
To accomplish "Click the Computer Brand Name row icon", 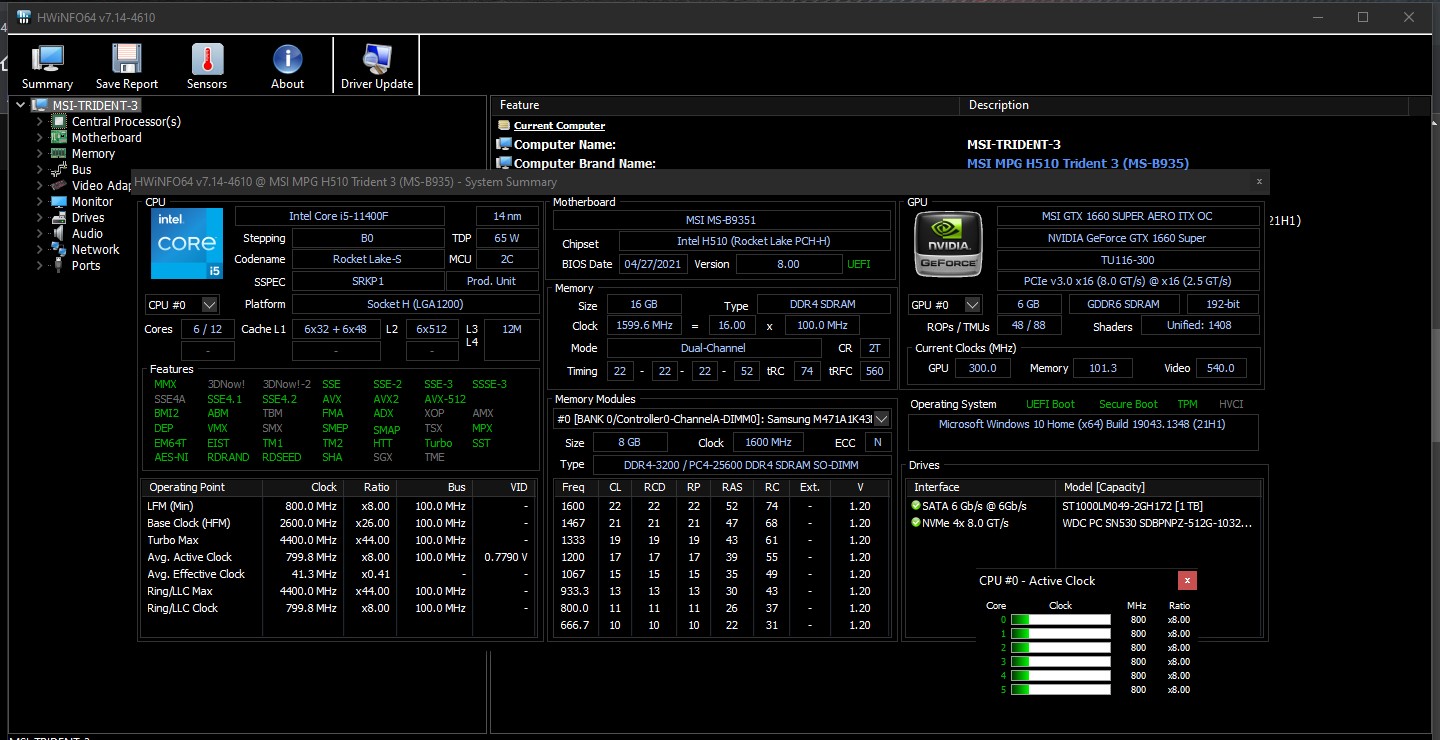I will 504,163.
